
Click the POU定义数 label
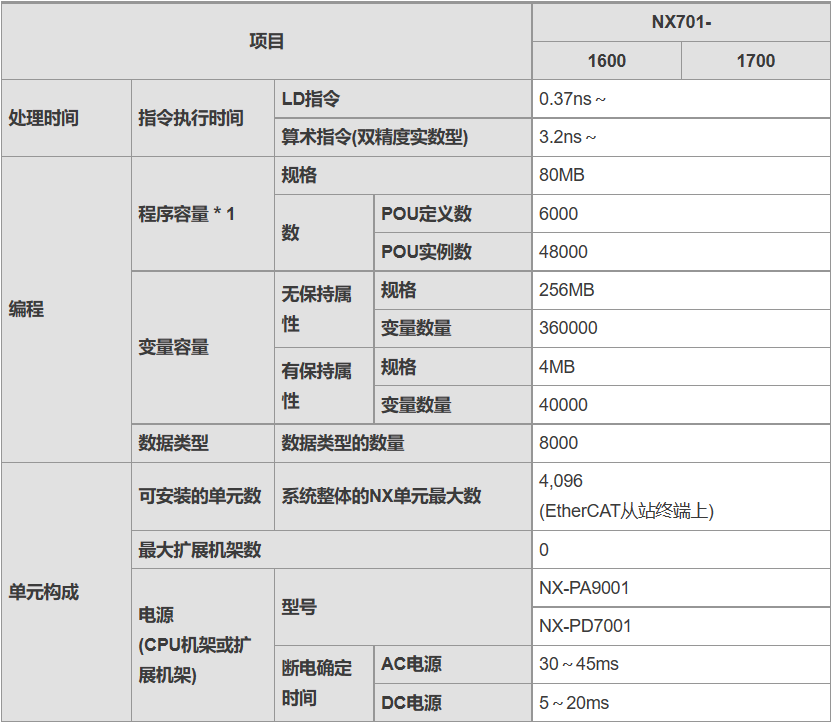tap(427, 214)
